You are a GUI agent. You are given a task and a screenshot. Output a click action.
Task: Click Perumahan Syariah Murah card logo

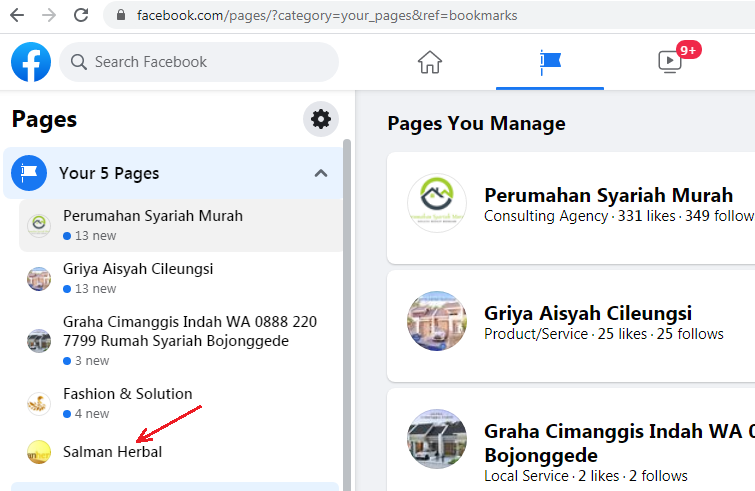tap(437, 203)
